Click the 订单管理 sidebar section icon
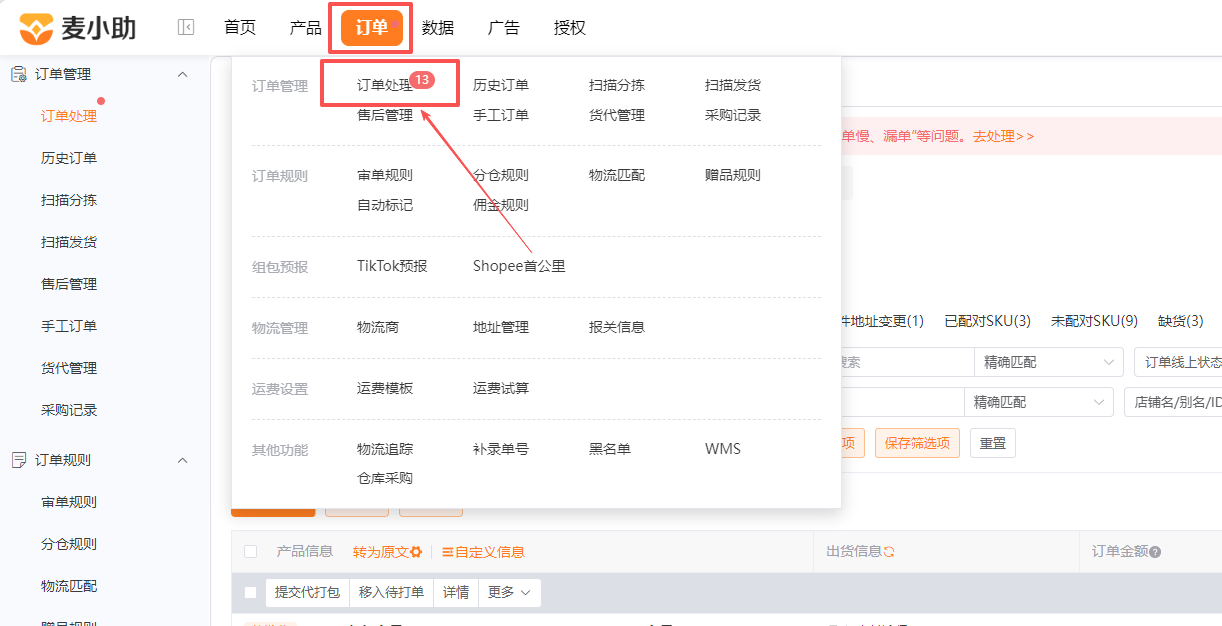 point(18,74)
